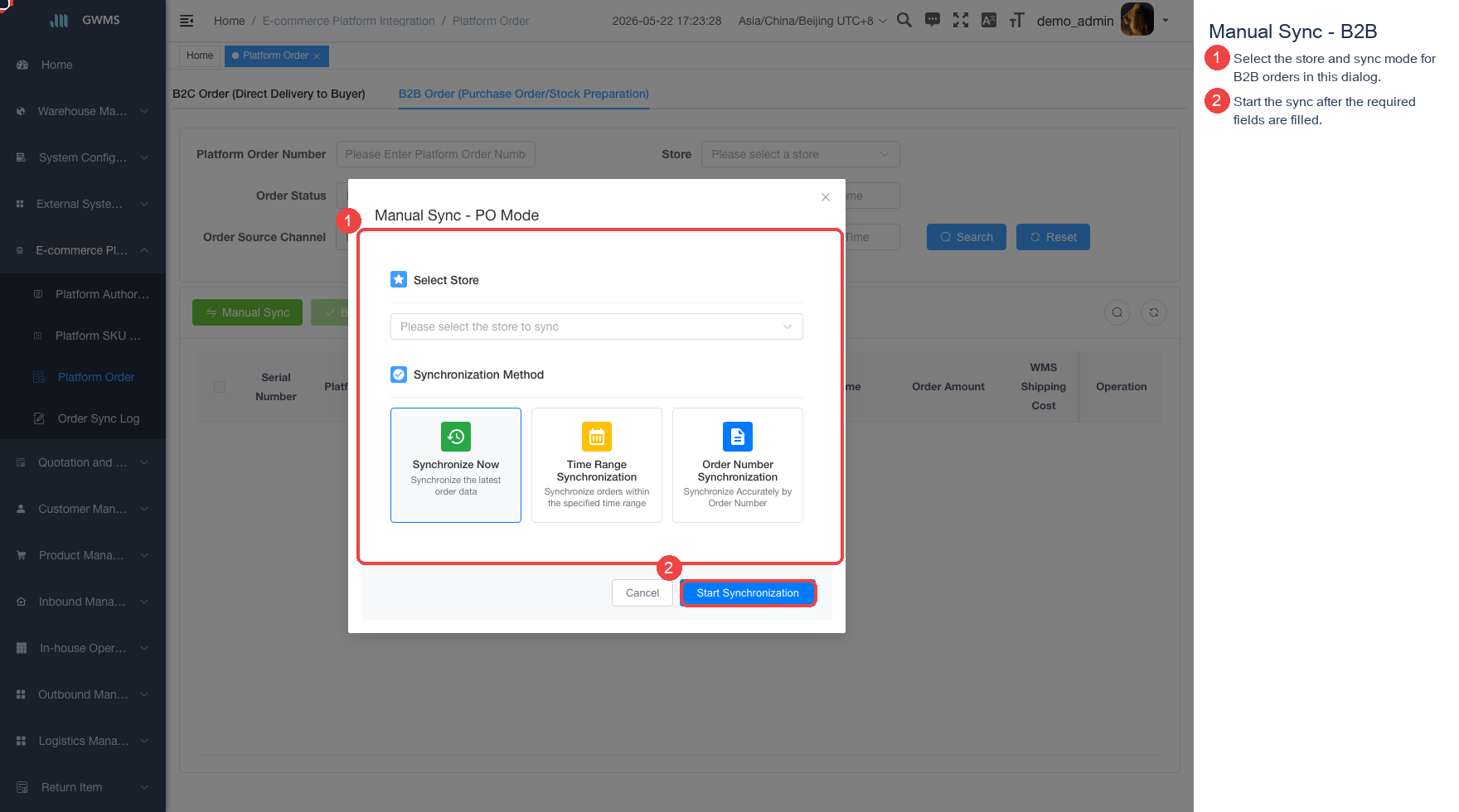The width and height of the screenshot is (1459, 812).
Task: Expand Quotation sidebar menu
Action: (83, 462)
